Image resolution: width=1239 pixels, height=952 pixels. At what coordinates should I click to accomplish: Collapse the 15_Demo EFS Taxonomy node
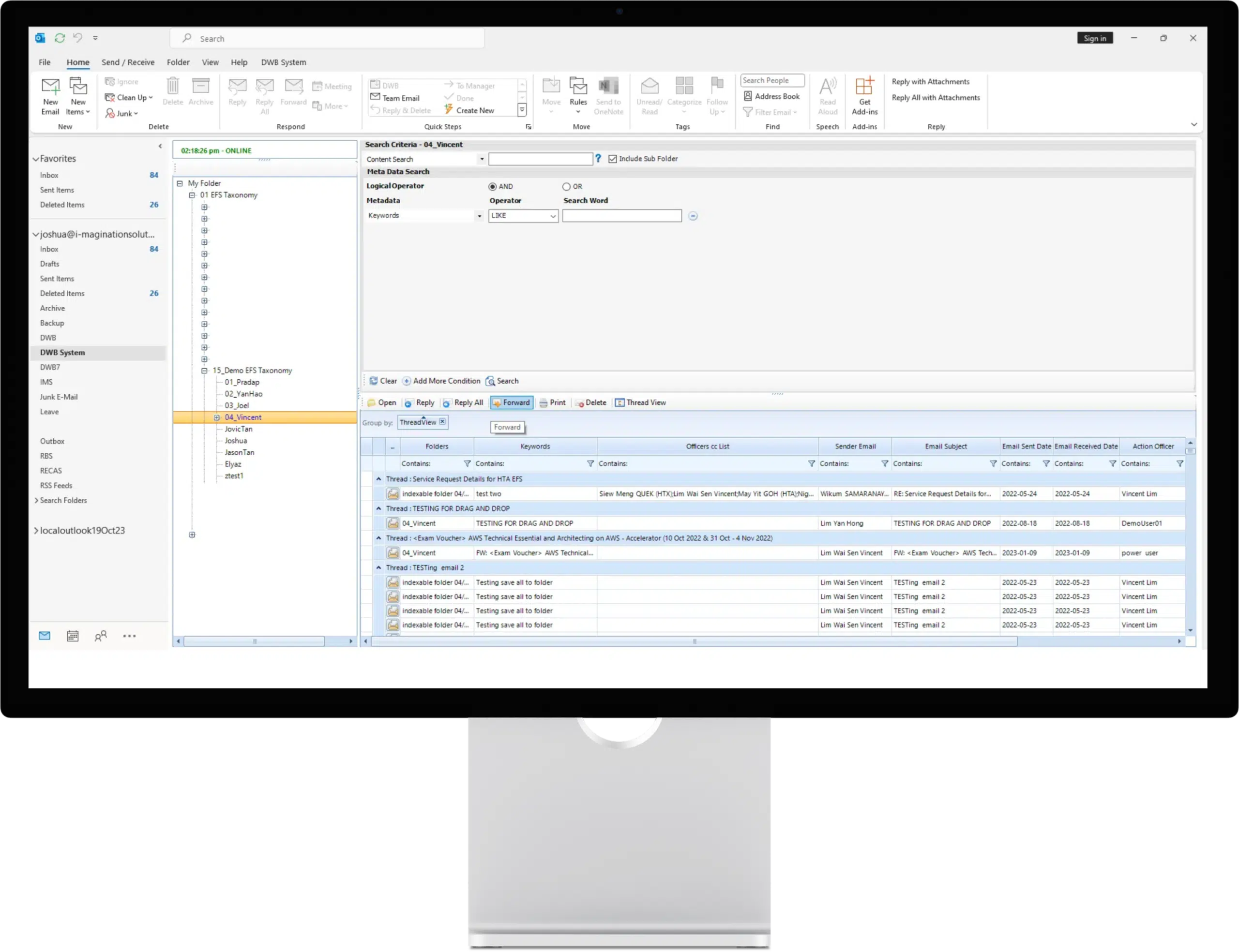tap(205, 371)
